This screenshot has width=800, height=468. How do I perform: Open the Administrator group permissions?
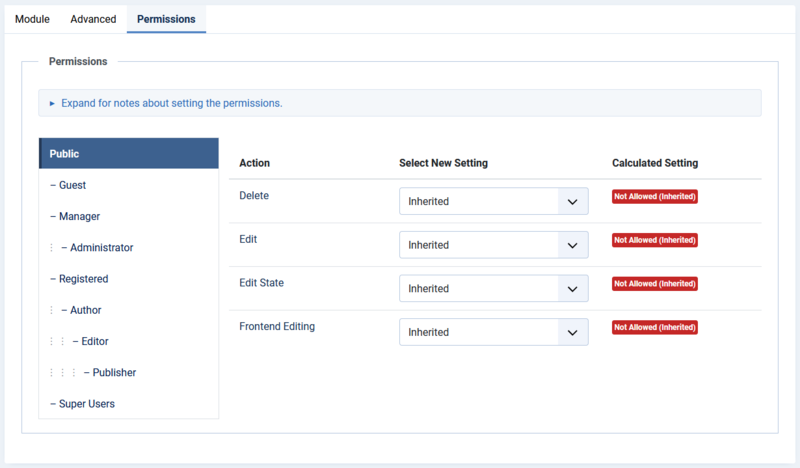pyautogui.click(x=129, y=248)
